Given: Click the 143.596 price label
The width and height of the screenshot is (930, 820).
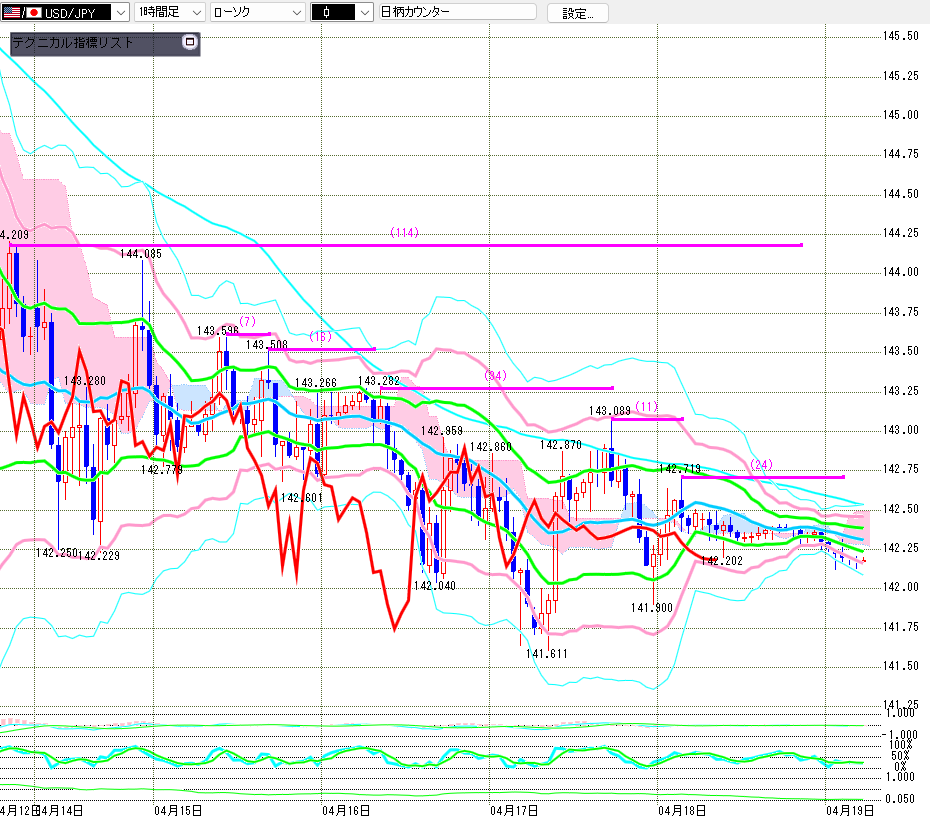Looking at the screenshot, I should pyautogui.click(x=218, y=331).
